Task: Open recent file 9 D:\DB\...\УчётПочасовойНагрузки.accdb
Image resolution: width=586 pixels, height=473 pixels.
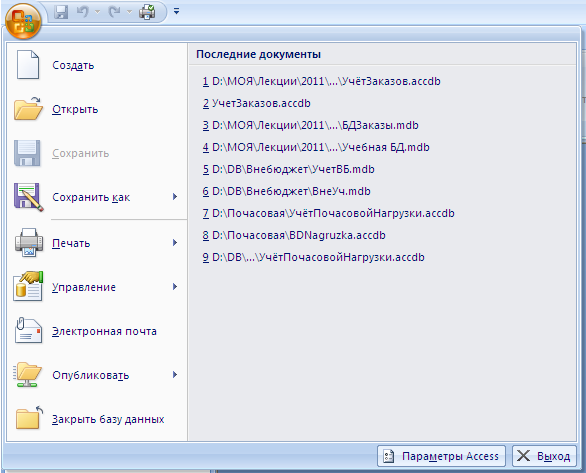Action: tap(314, 257)
